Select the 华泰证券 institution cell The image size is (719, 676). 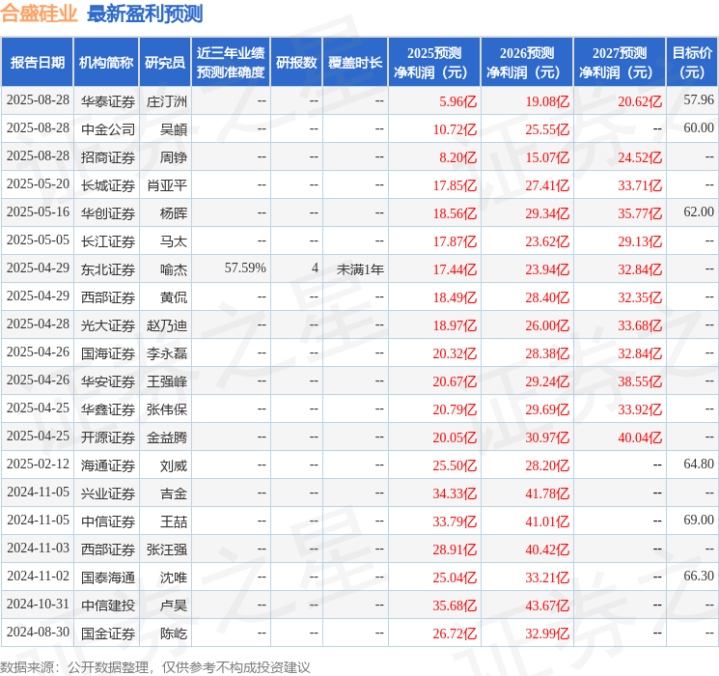[x=108, y=101]
